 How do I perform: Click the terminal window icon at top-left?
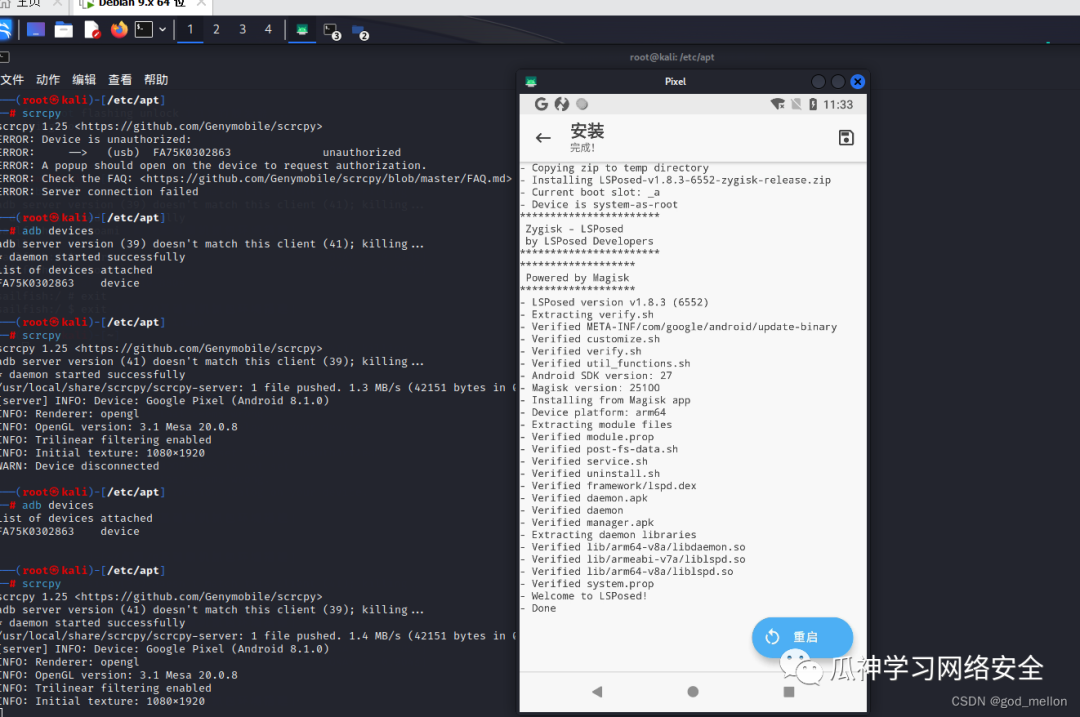4,57
